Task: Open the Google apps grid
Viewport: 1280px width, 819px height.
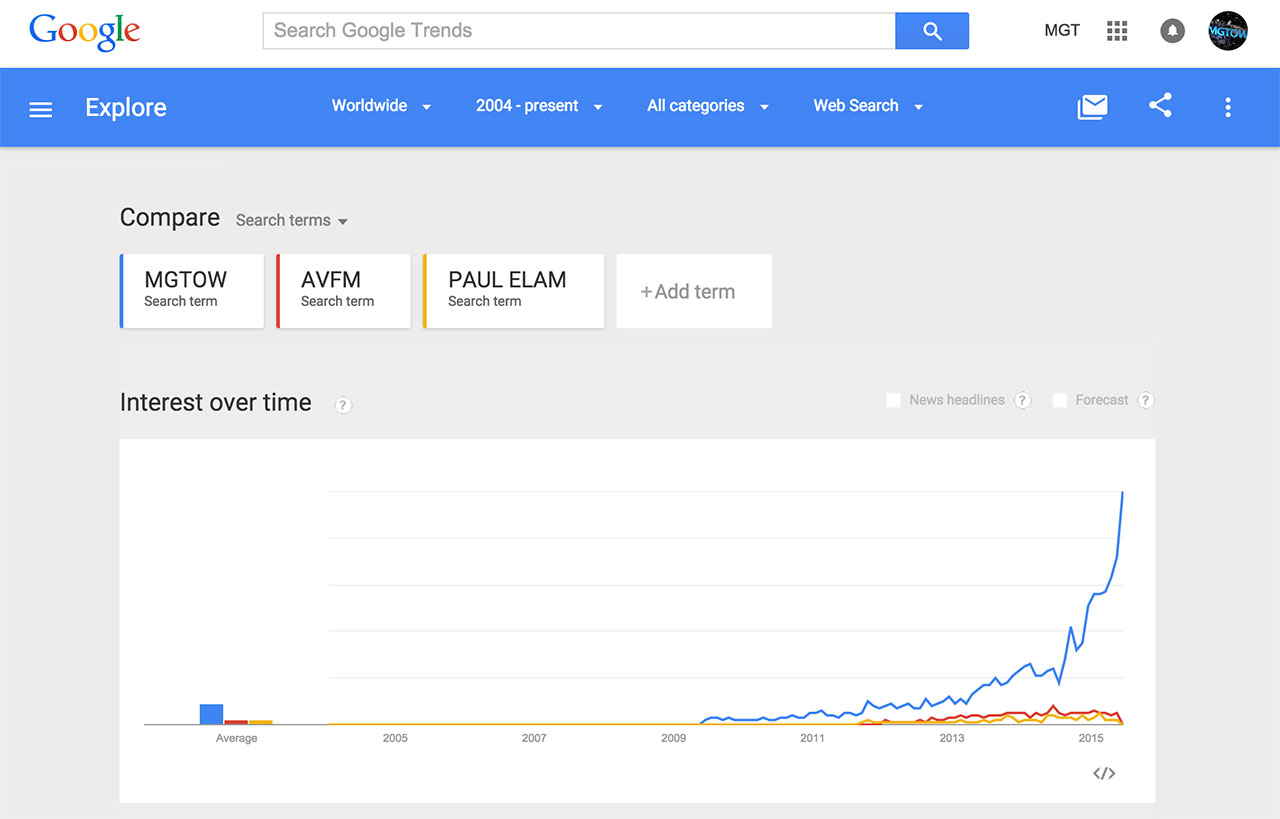Action: 1117,31
